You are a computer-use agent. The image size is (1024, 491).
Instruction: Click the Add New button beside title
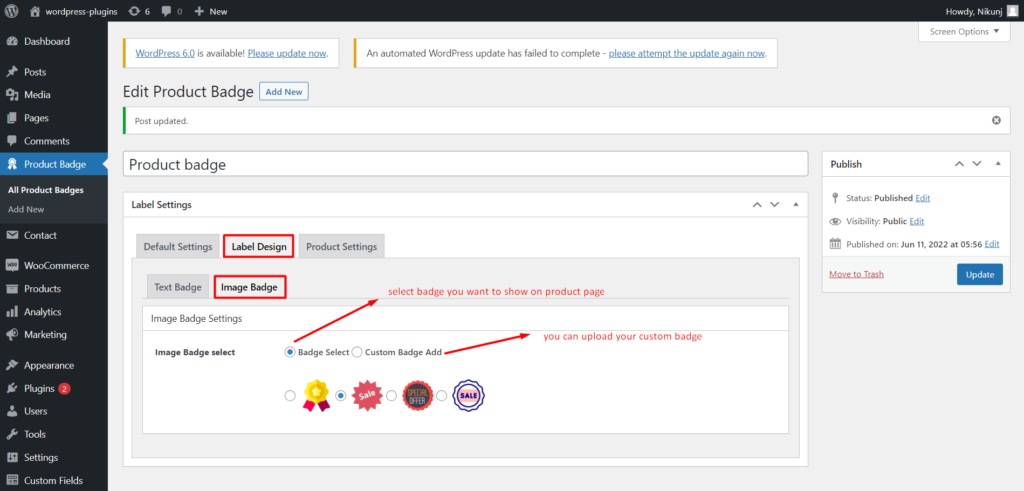tap(283, 92)
